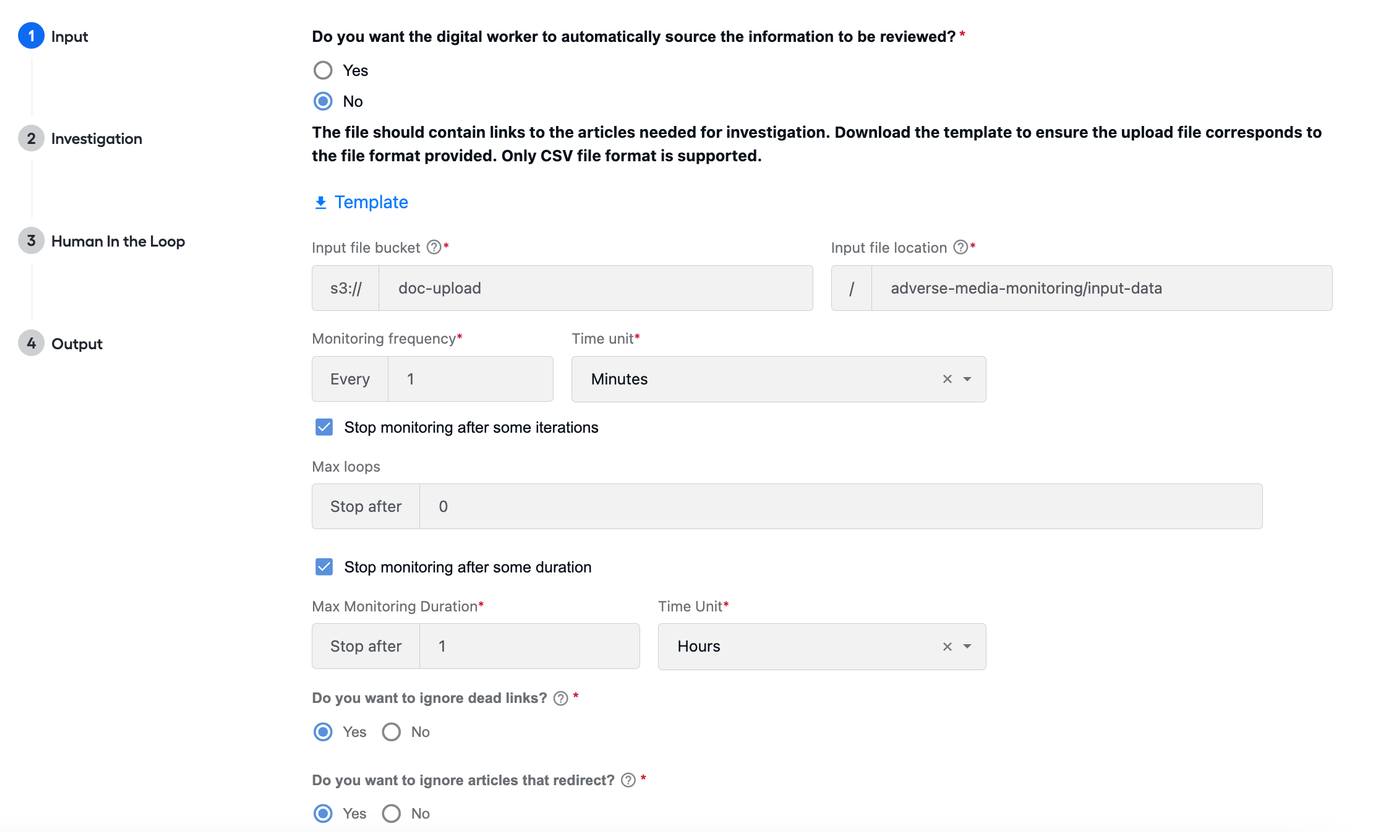Open help icon for Input file location
This screenshot has width=1374, height=832.
[960, 247]
